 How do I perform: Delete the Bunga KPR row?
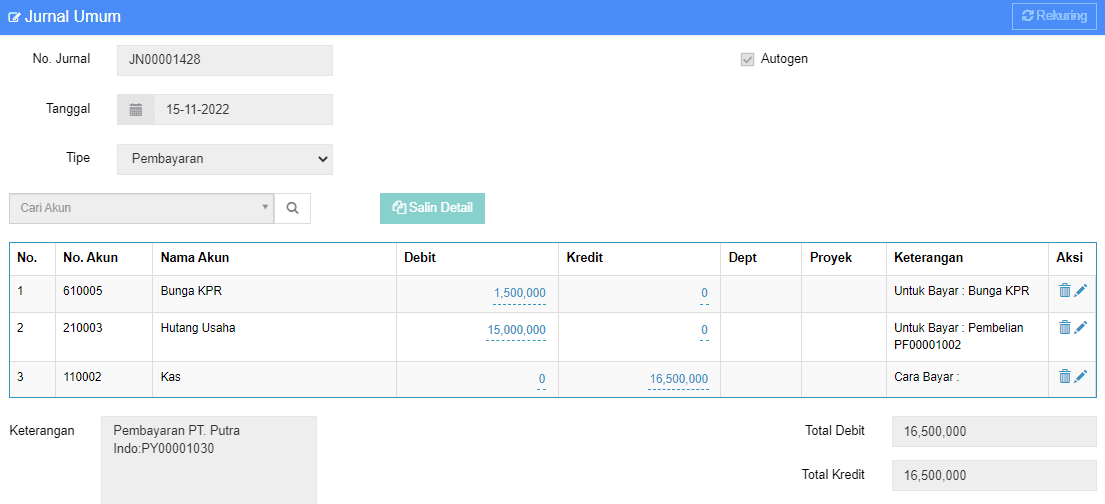1065,290
